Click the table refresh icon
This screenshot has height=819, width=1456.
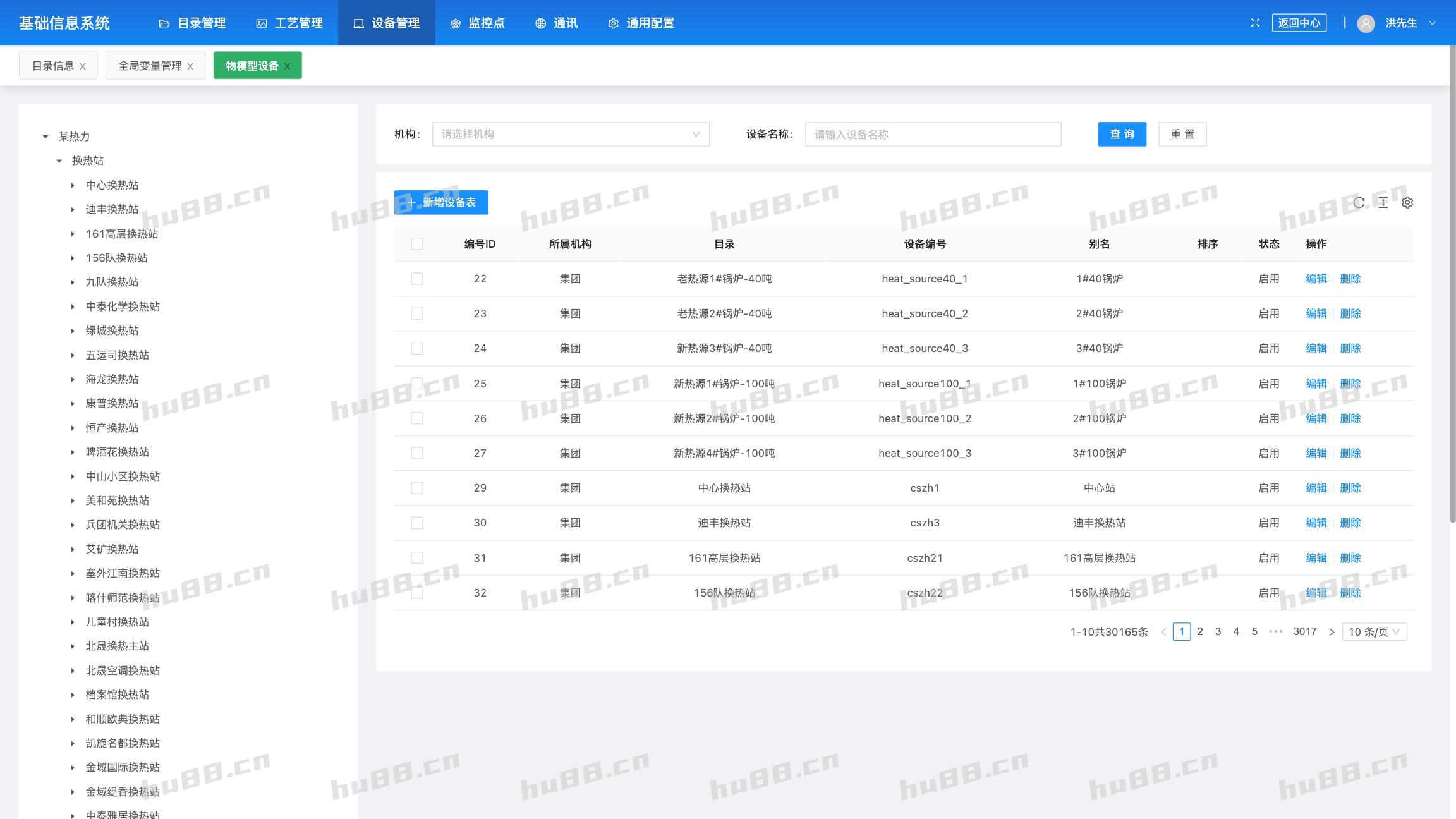pos(1359,202)
